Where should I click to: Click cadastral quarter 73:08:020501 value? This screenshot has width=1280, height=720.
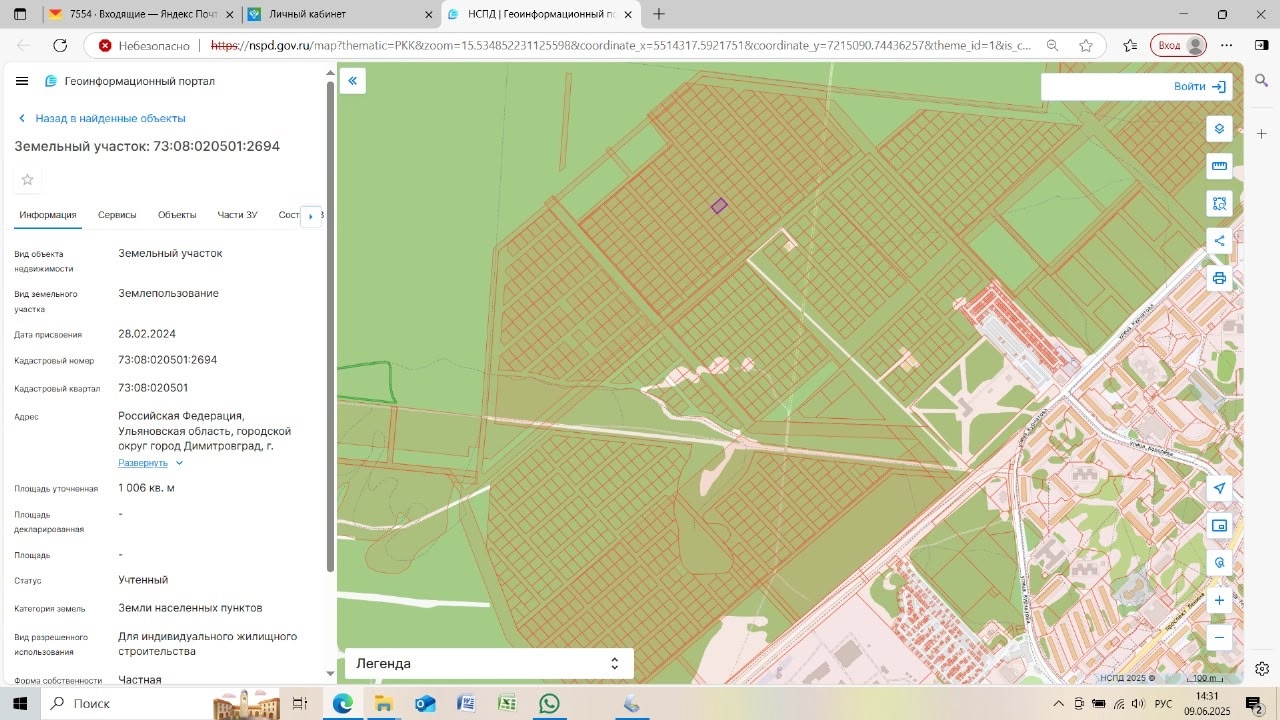pos(153,388)
